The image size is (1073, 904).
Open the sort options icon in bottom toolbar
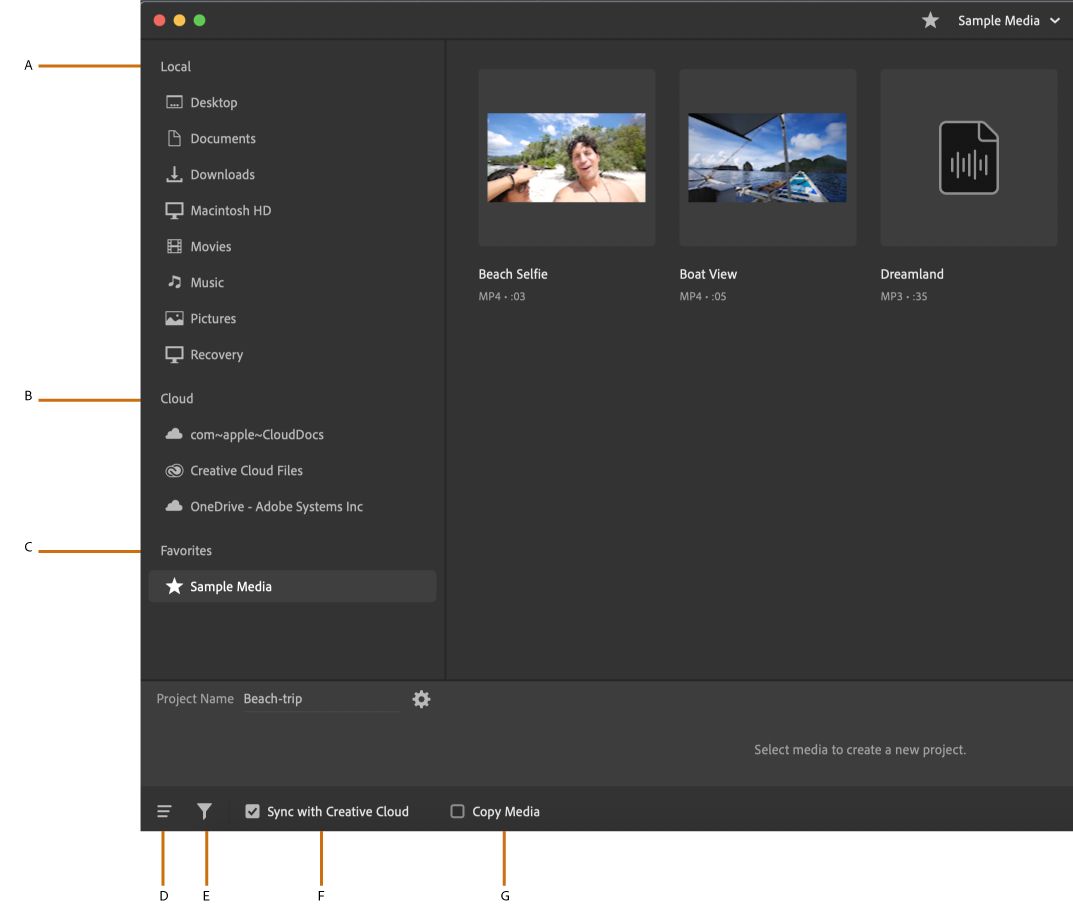(x=163, y=811)
